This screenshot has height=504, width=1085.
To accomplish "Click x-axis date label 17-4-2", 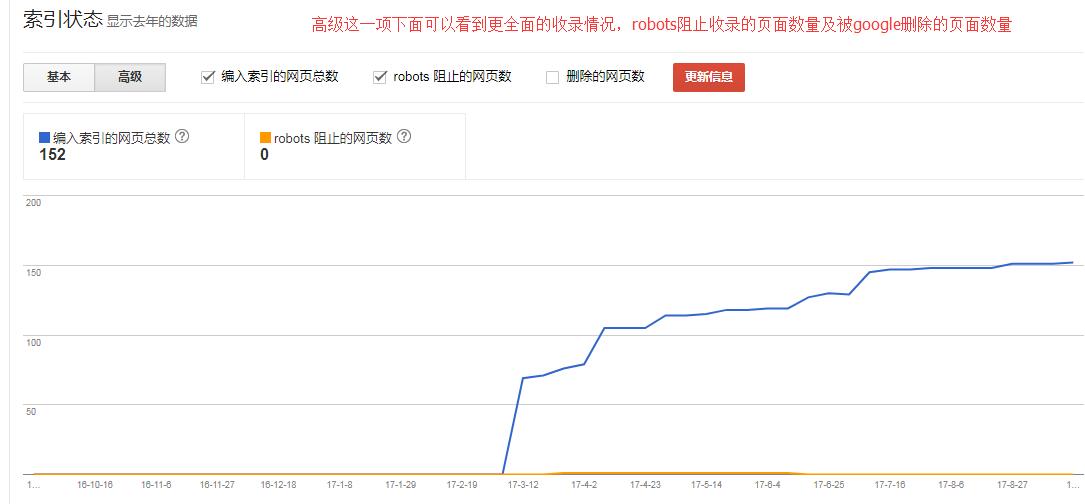I will pos(584,485).
